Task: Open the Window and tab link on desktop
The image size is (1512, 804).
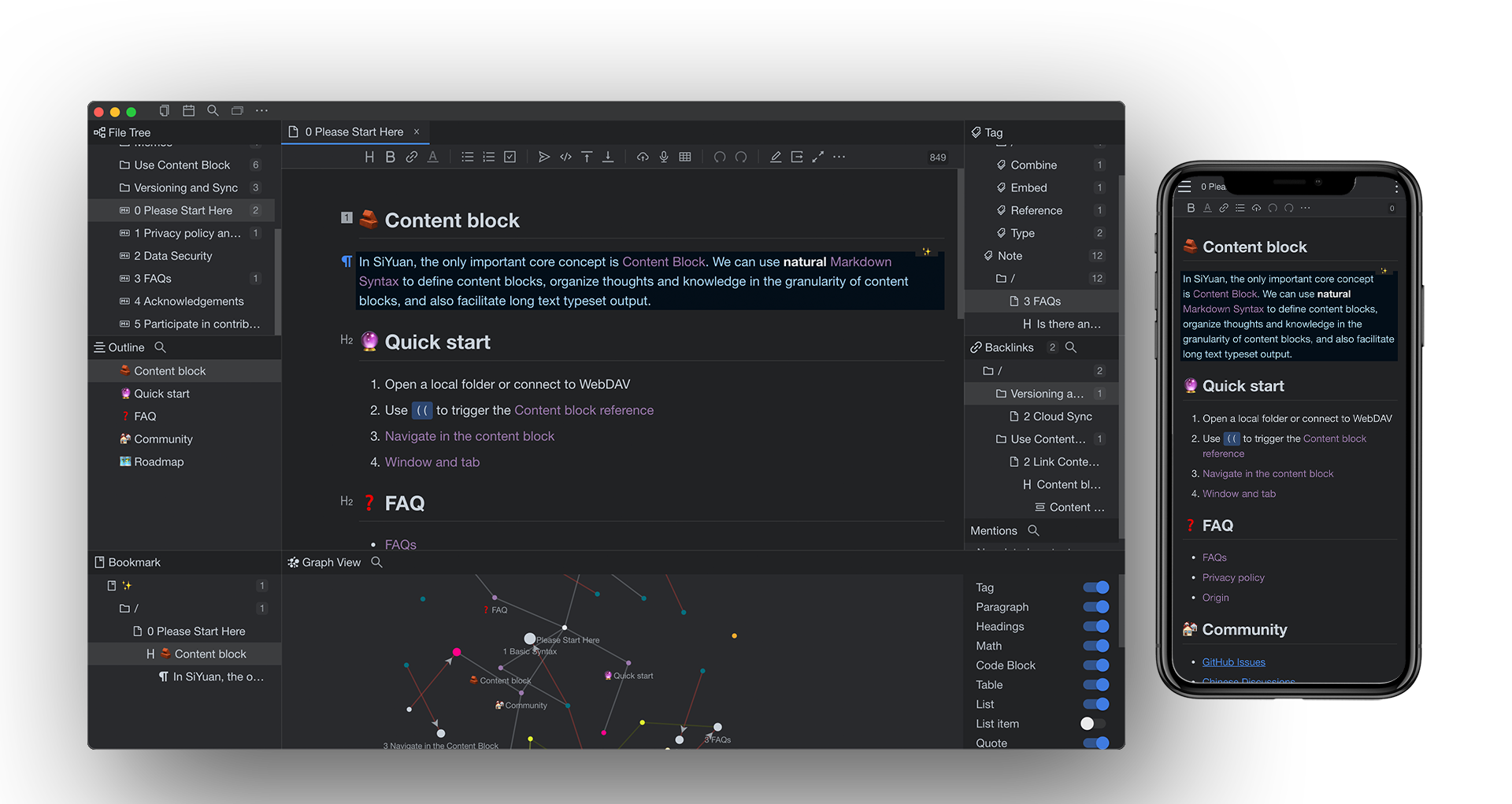Action: pos(432,462)
